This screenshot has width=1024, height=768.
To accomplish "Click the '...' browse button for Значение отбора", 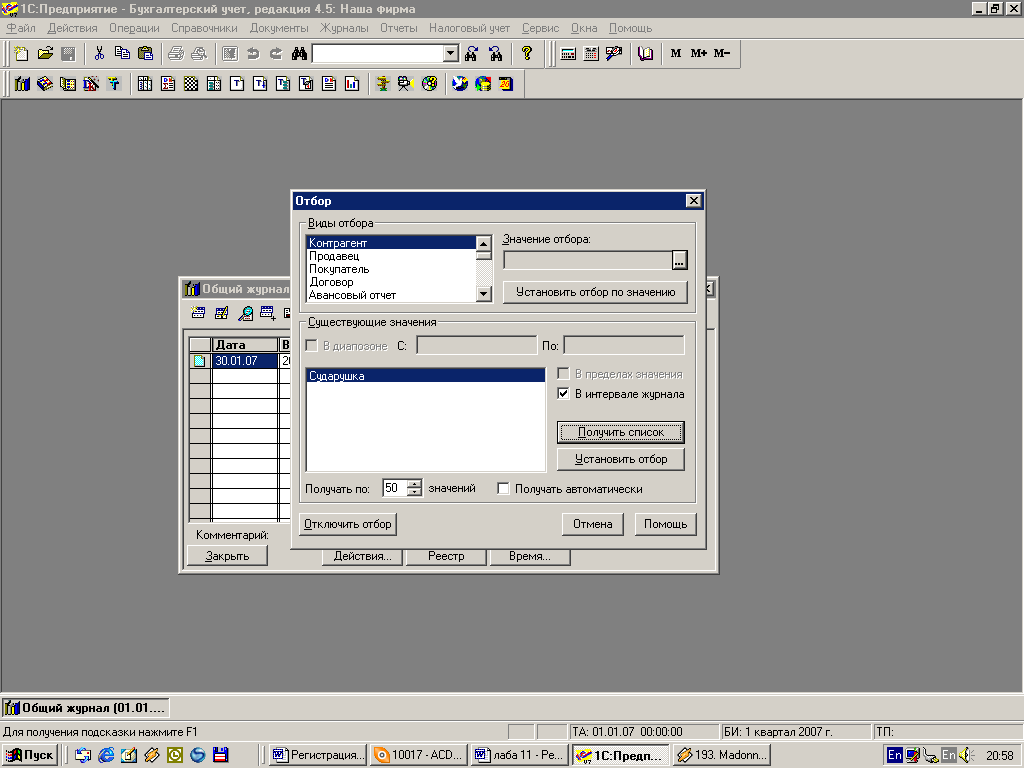I will (680, 261).
